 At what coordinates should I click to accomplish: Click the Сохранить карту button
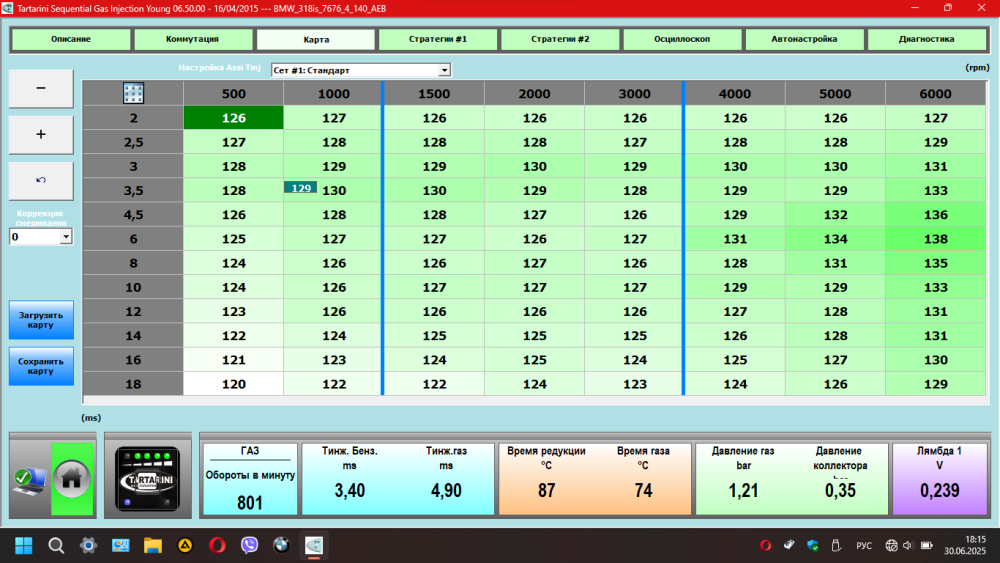click(x=41, y=366)
